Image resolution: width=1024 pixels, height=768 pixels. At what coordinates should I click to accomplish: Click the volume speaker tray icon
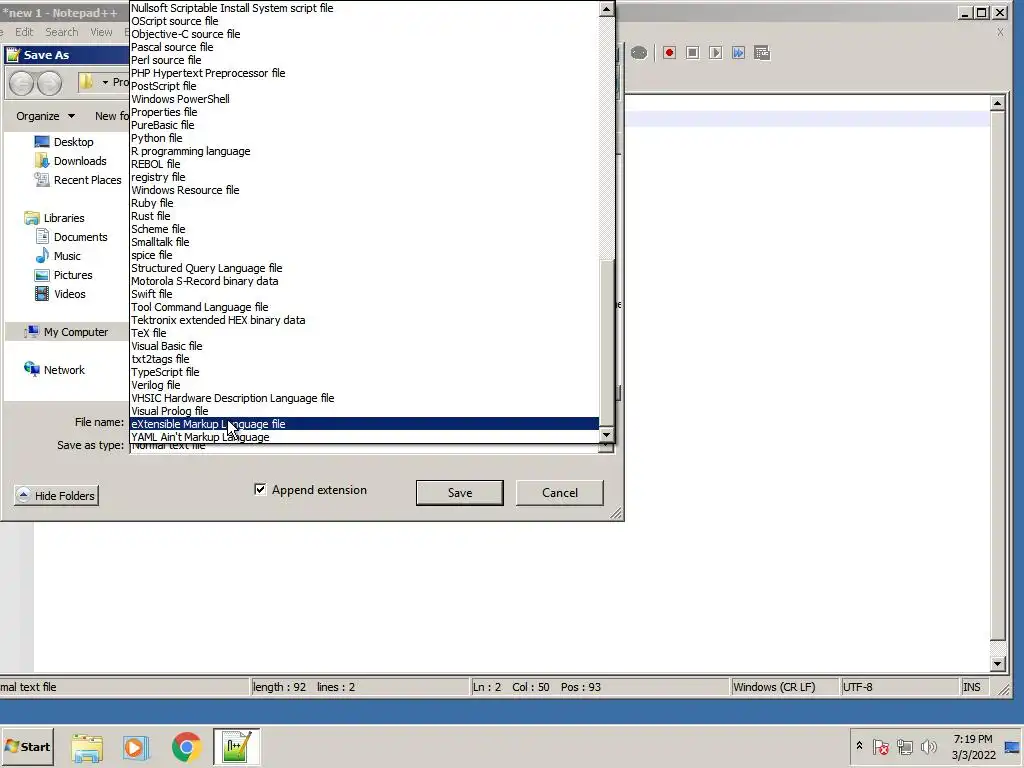928,746
